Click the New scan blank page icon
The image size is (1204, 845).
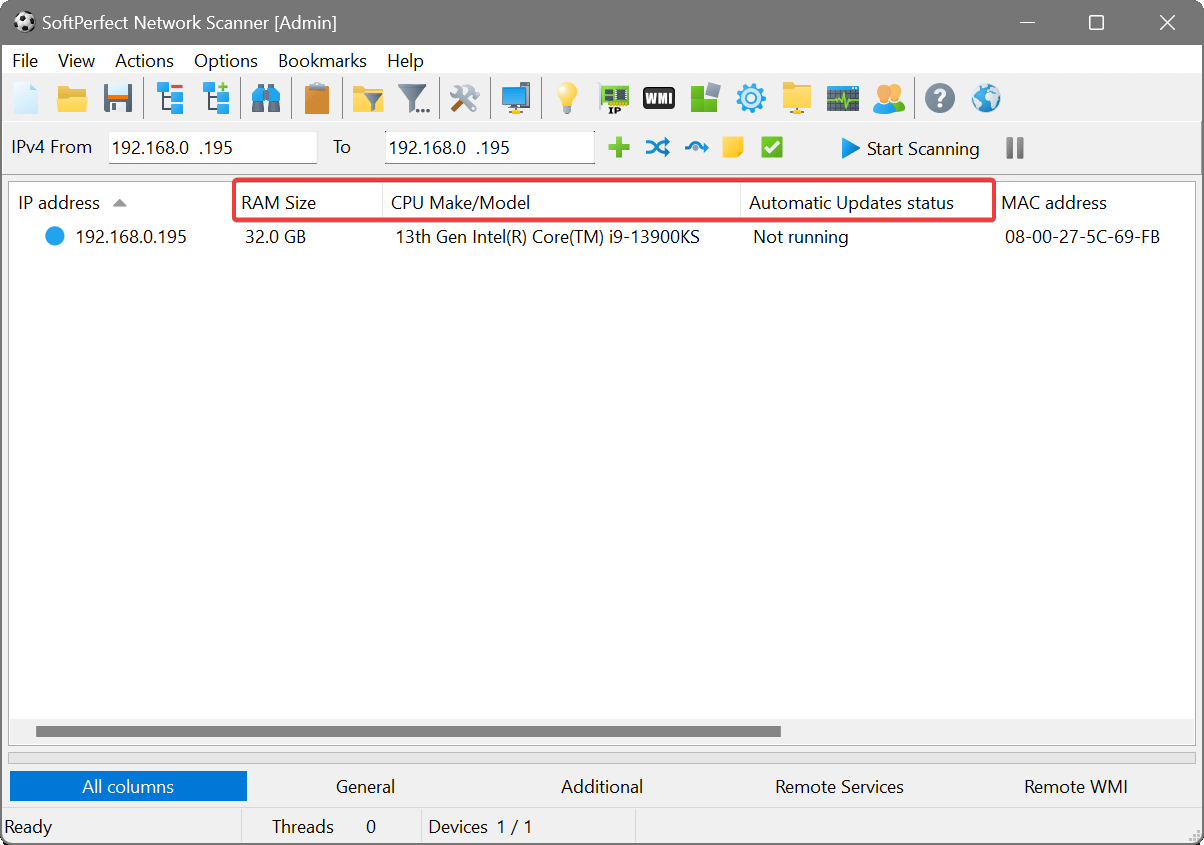pos(26,98)
